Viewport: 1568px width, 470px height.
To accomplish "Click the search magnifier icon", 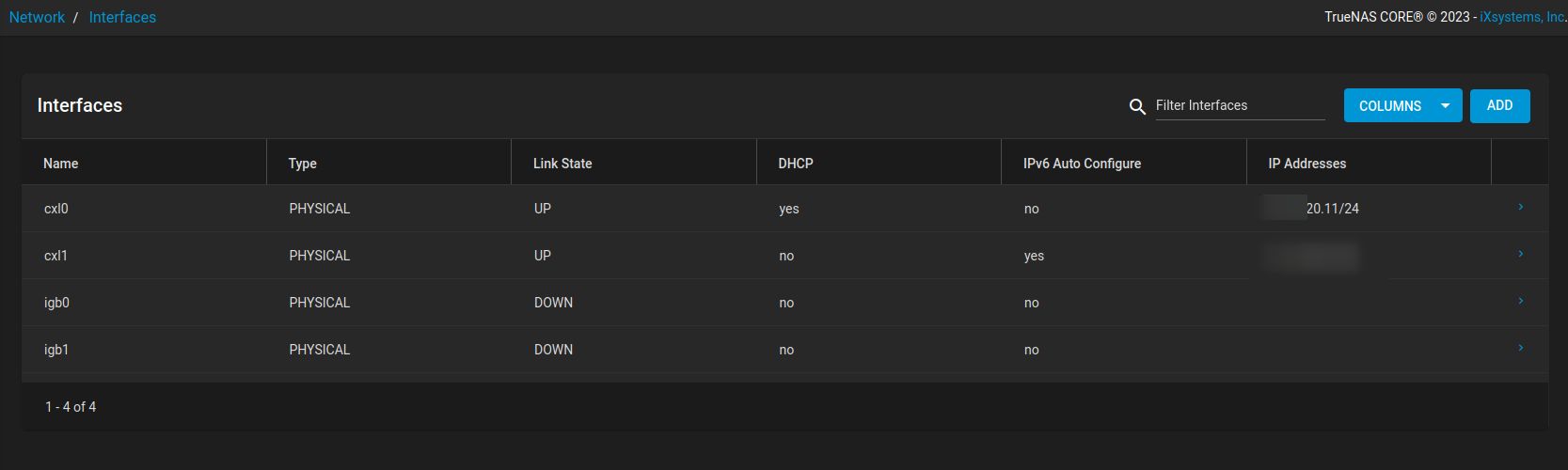I will (x=1137, y=107).
